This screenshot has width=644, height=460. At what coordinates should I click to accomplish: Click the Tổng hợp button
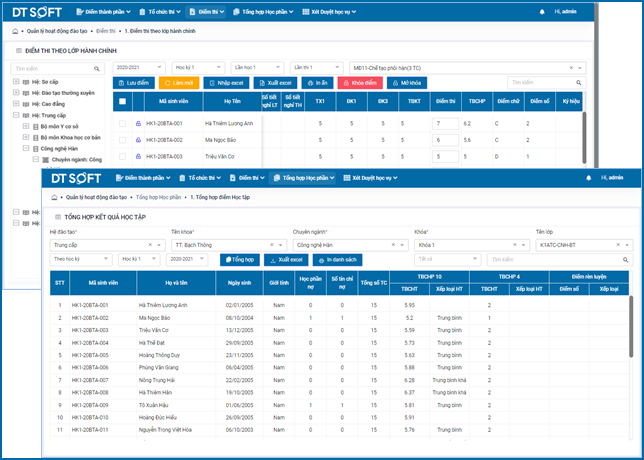click(x=240, y=260)
